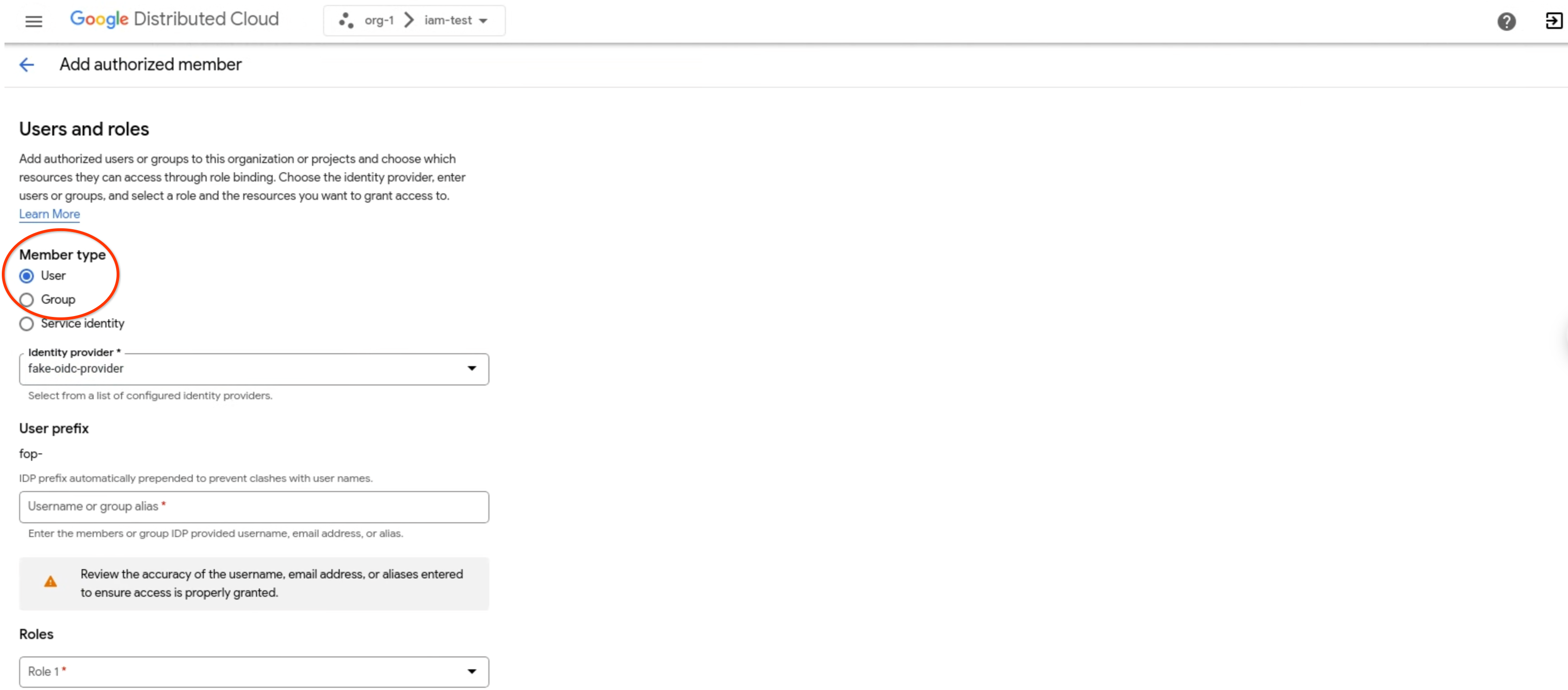The width and height of the screenshot is (1568, 690).
Task: Click the Add authorized member page title
Action: (x=150, y=65)
